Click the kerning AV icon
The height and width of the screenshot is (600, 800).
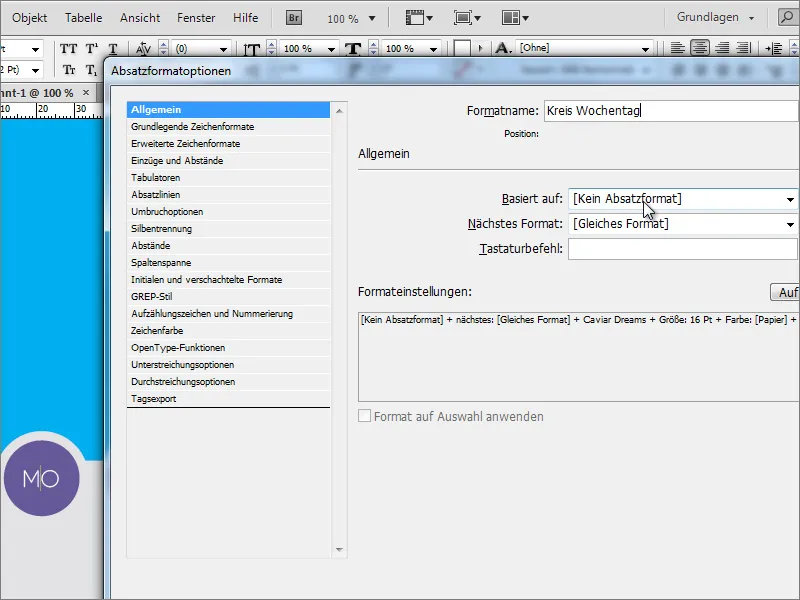point(143,49)
